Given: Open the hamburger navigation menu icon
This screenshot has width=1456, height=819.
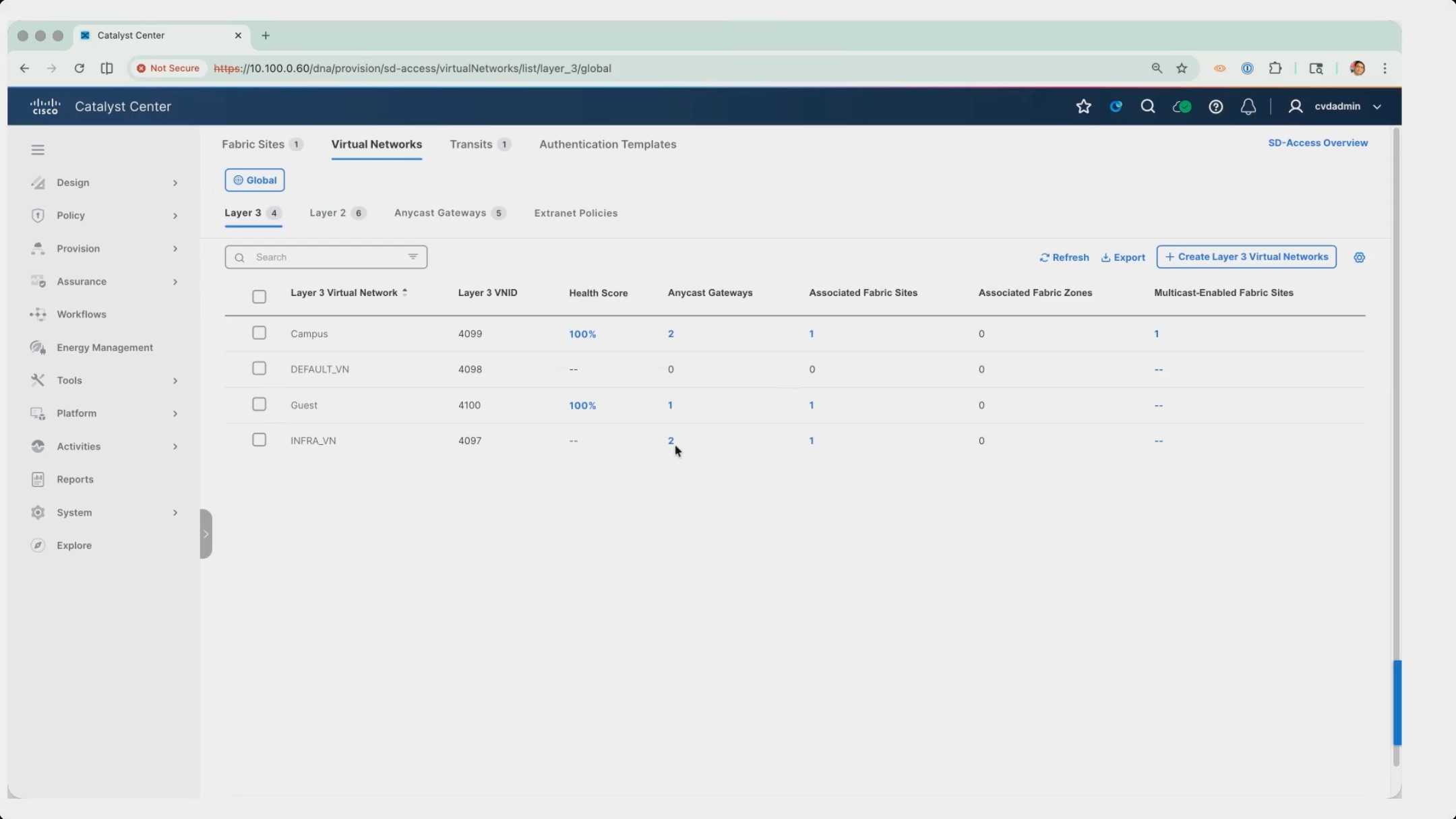Looking at the screenshot, I should point(38,150).
